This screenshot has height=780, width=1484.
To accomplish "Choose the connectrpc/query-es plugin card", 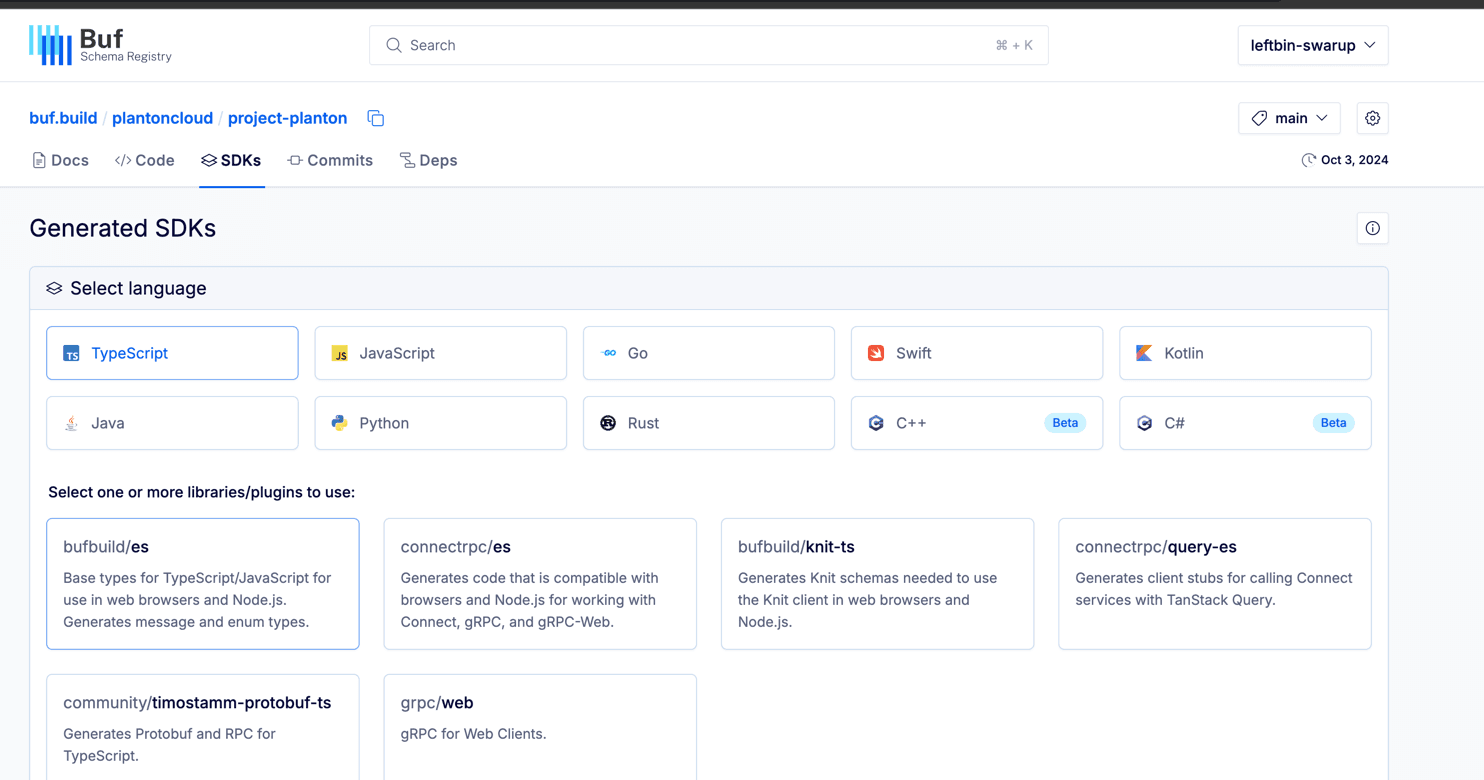I will pyautogui.click(x=1215, y=584).
